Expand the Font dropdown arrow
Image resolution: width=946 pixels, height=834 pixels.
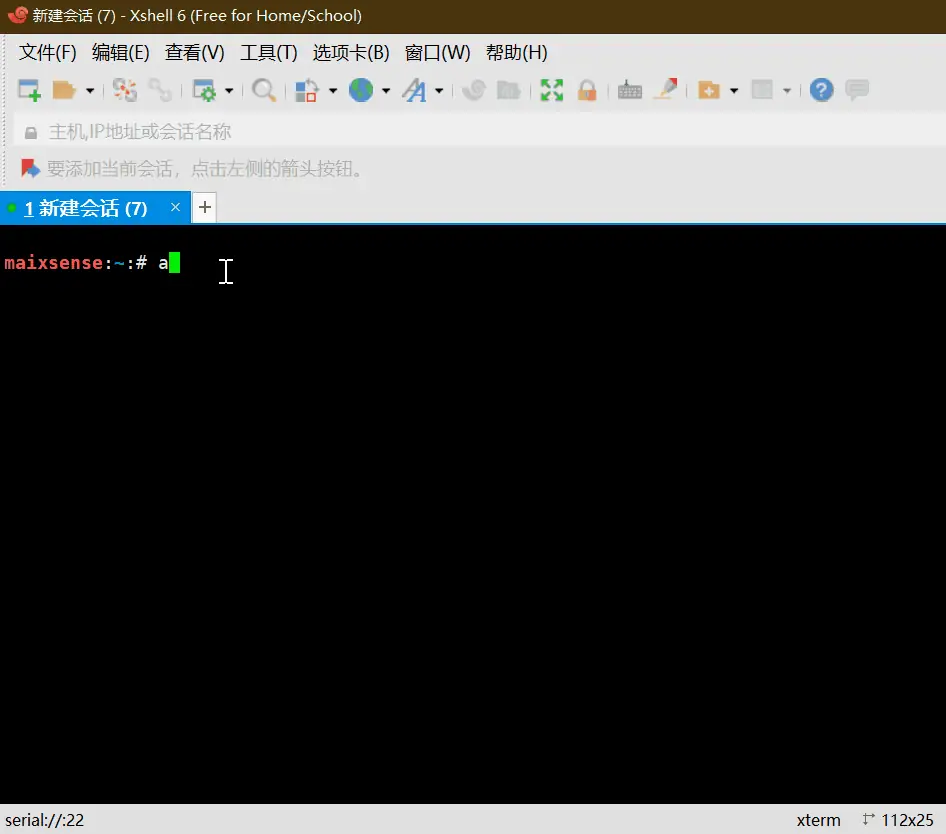pos(439,91)
